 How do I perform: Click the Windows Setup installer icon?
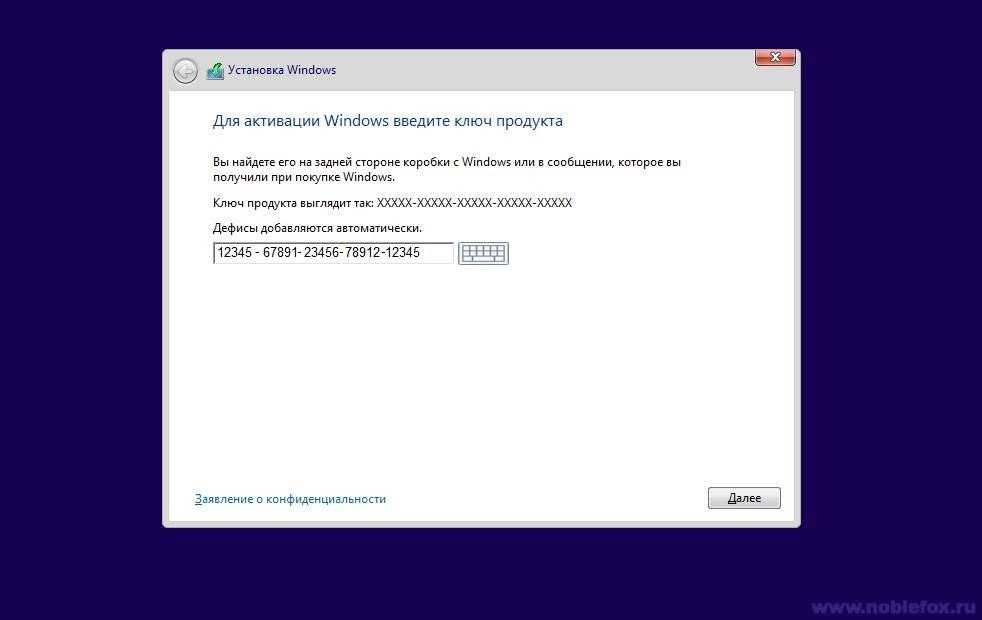(215, 71)
